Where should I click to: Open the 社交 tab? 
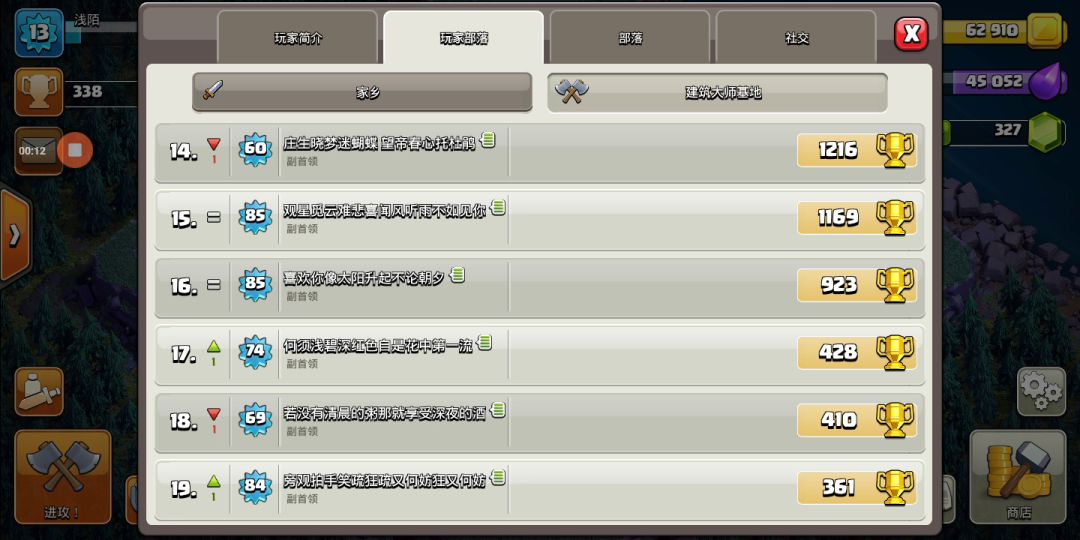point(796,38)
